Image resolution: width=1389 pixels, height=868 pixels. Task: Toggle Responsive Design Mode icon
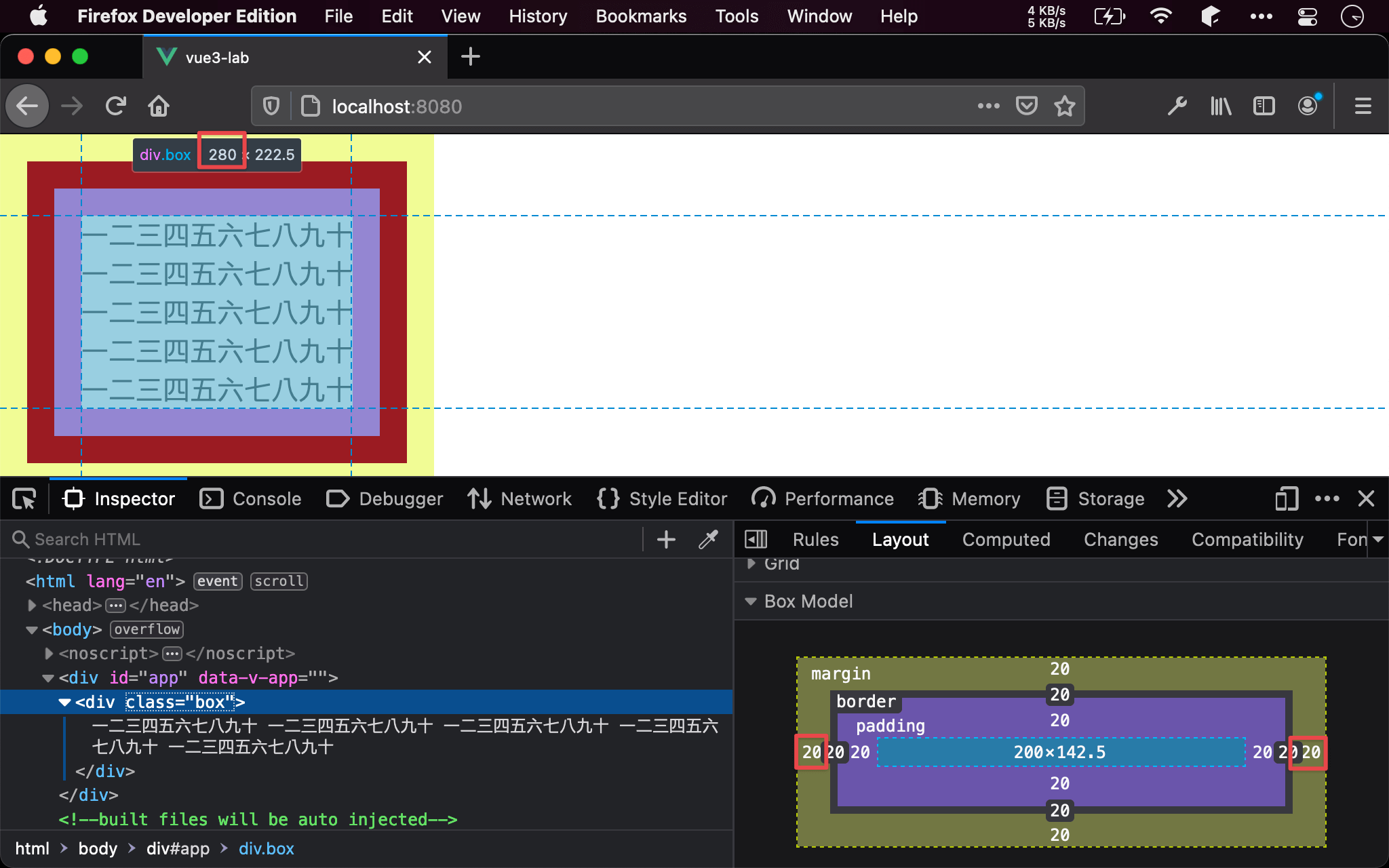[1286, 499]
